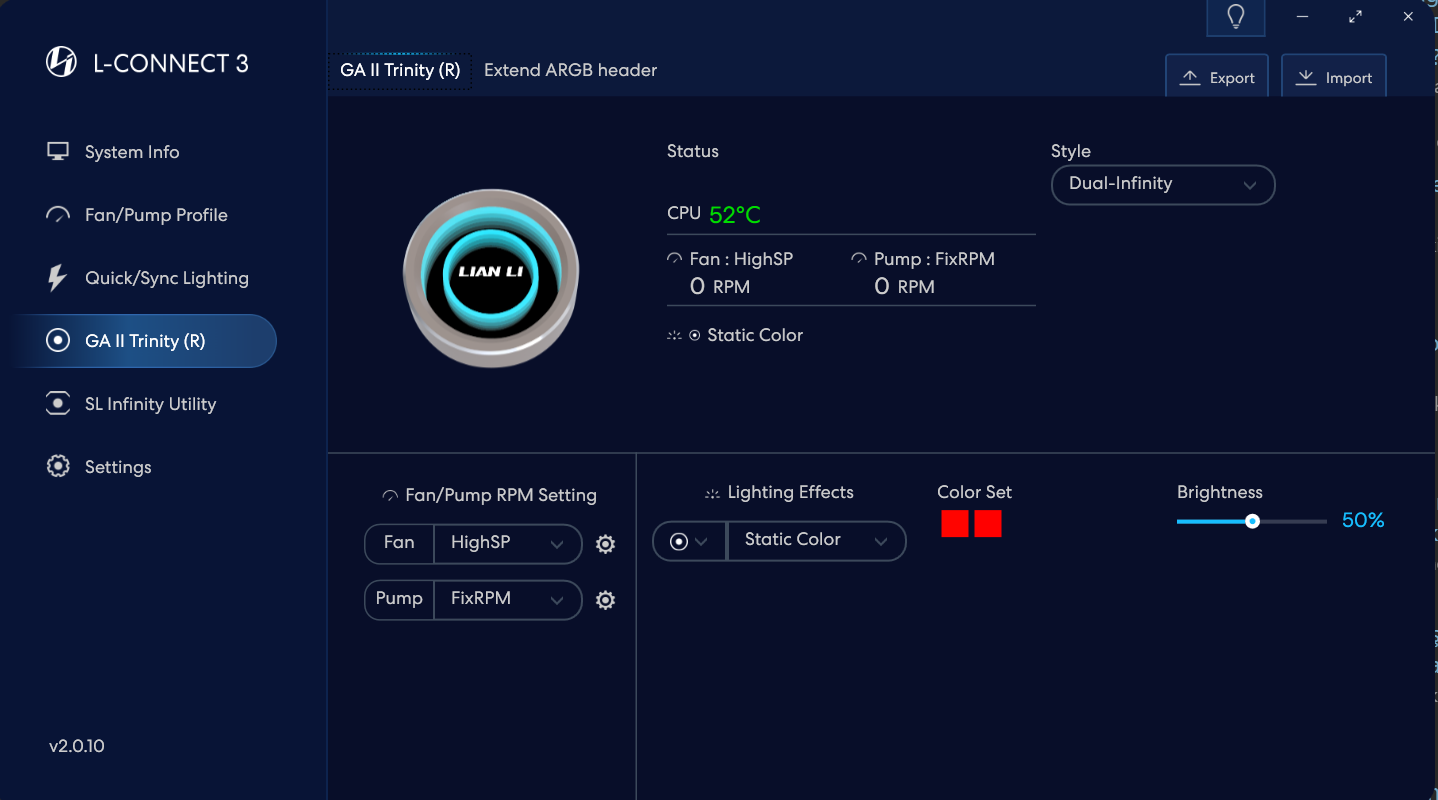The image size is (1438, 800).
Task: Click the Pump : FixRPM status text
Action: 934,259
